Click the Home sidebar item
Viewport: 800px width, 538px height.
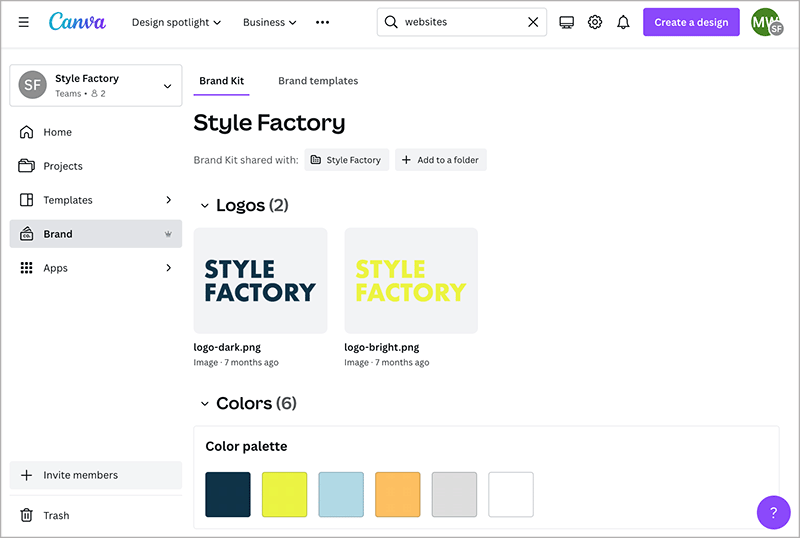[95, 132]
